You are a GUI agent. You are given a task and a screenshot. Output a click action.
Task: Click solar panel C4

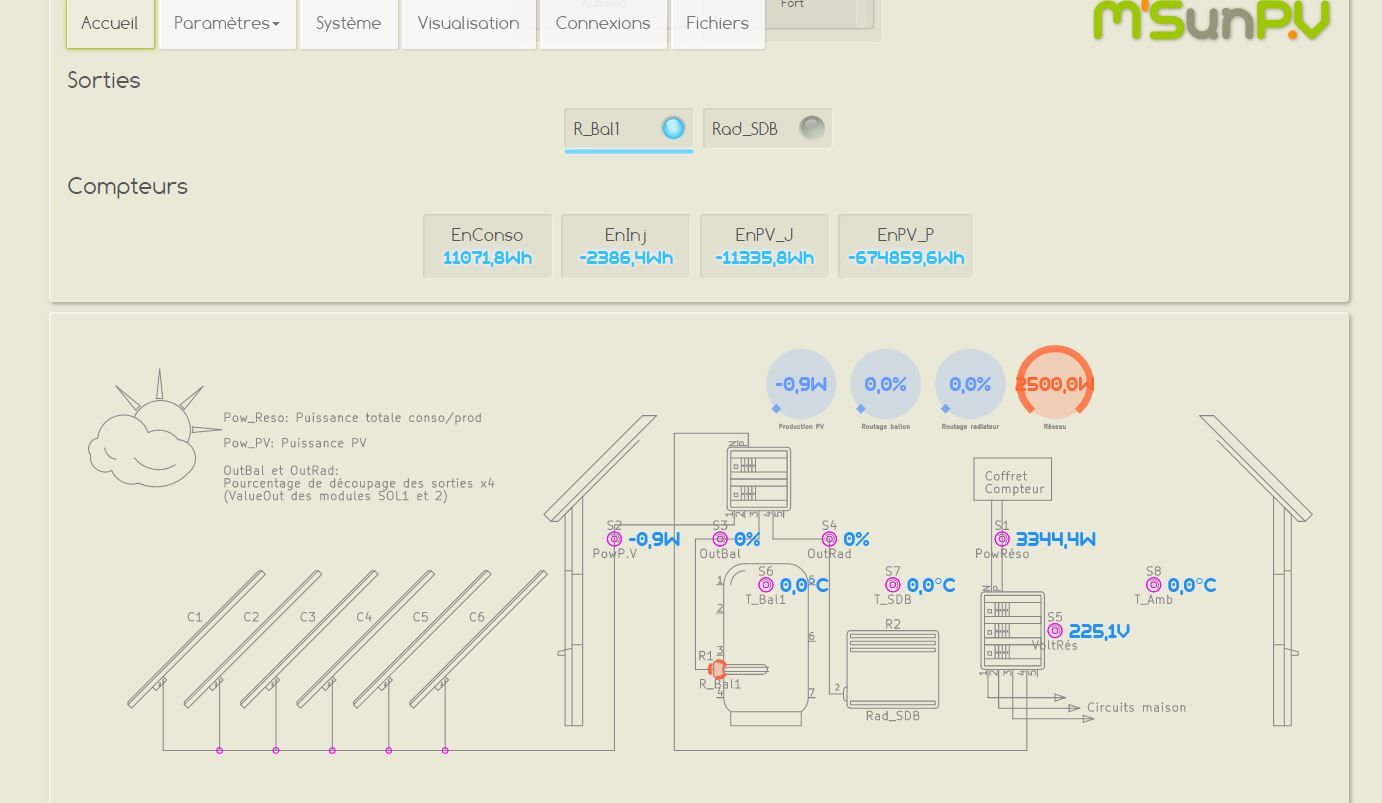[365, 639]
